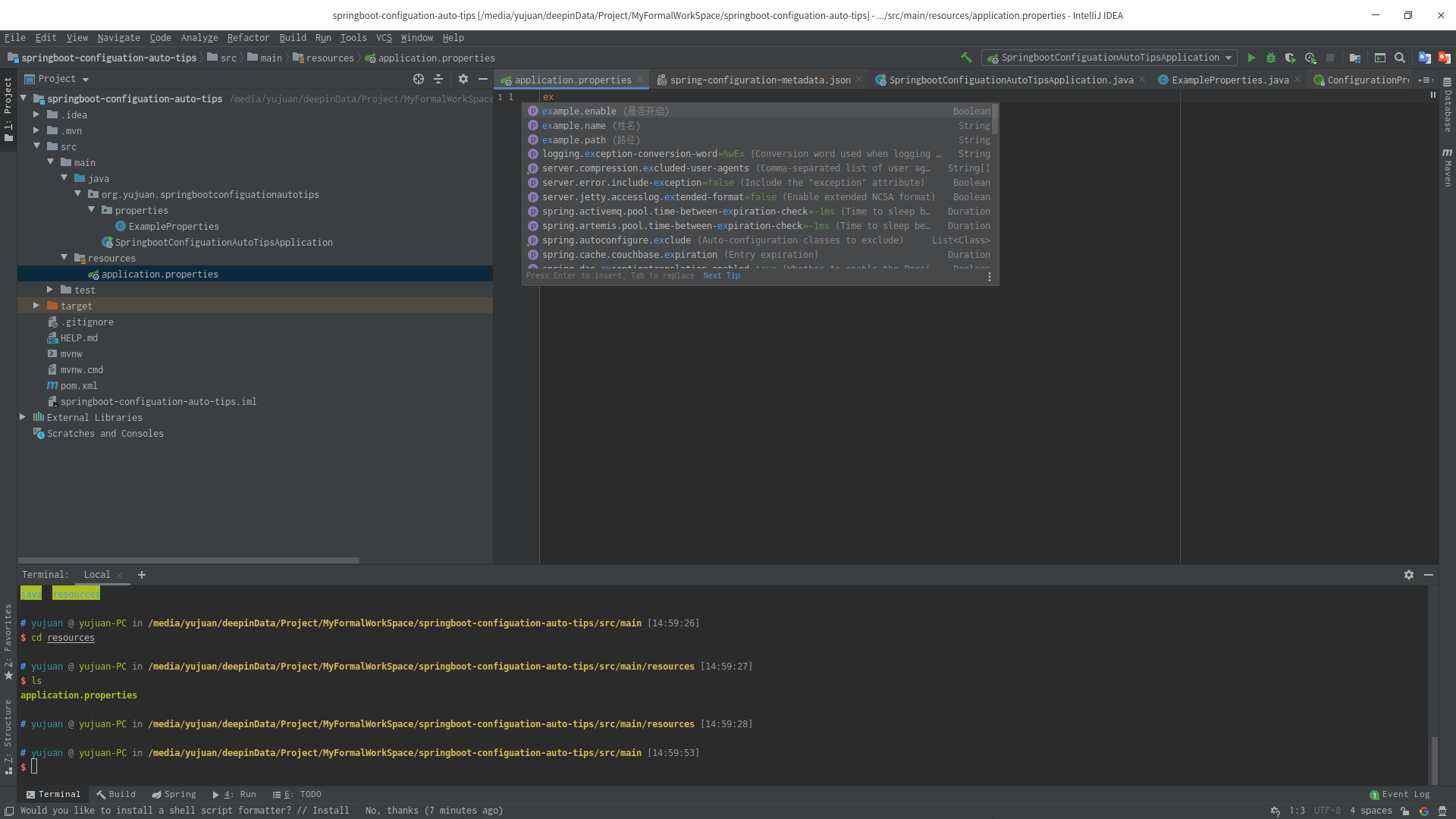The width and height of the screenshot is (1456, 819).
Task: Expand External Libraries node
Action: 23,417
